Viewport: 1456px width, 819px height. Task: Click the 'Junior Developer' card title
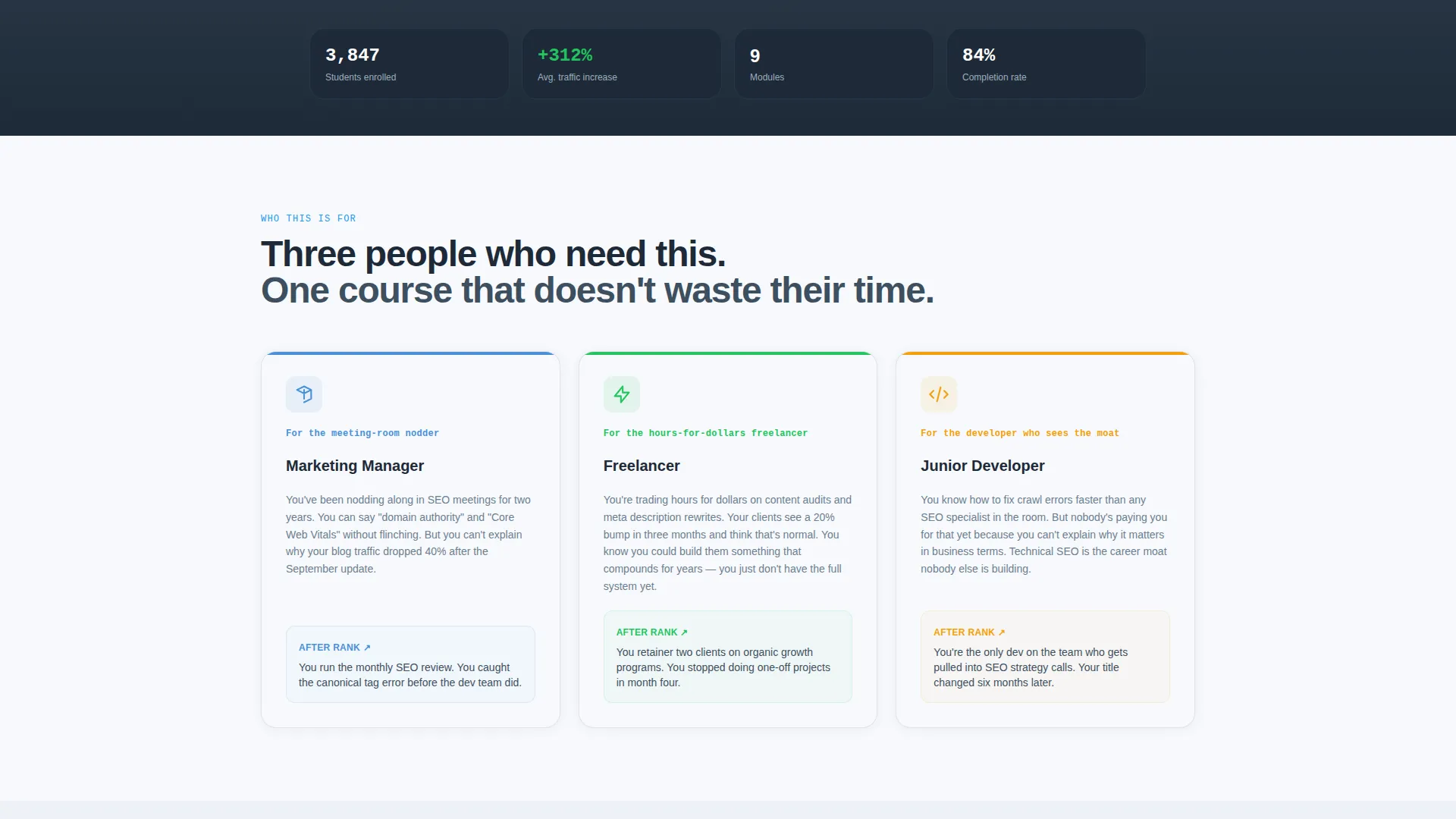(983, 466)
